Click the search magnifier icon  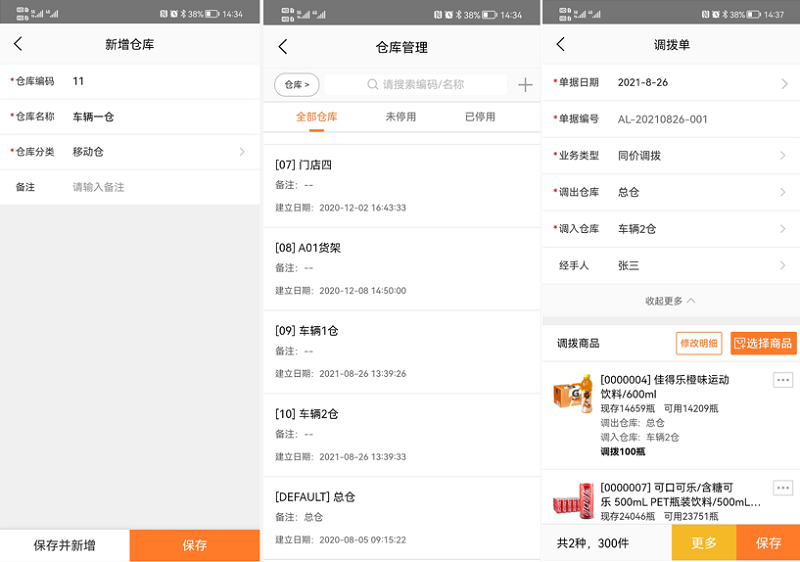point(373,85)
